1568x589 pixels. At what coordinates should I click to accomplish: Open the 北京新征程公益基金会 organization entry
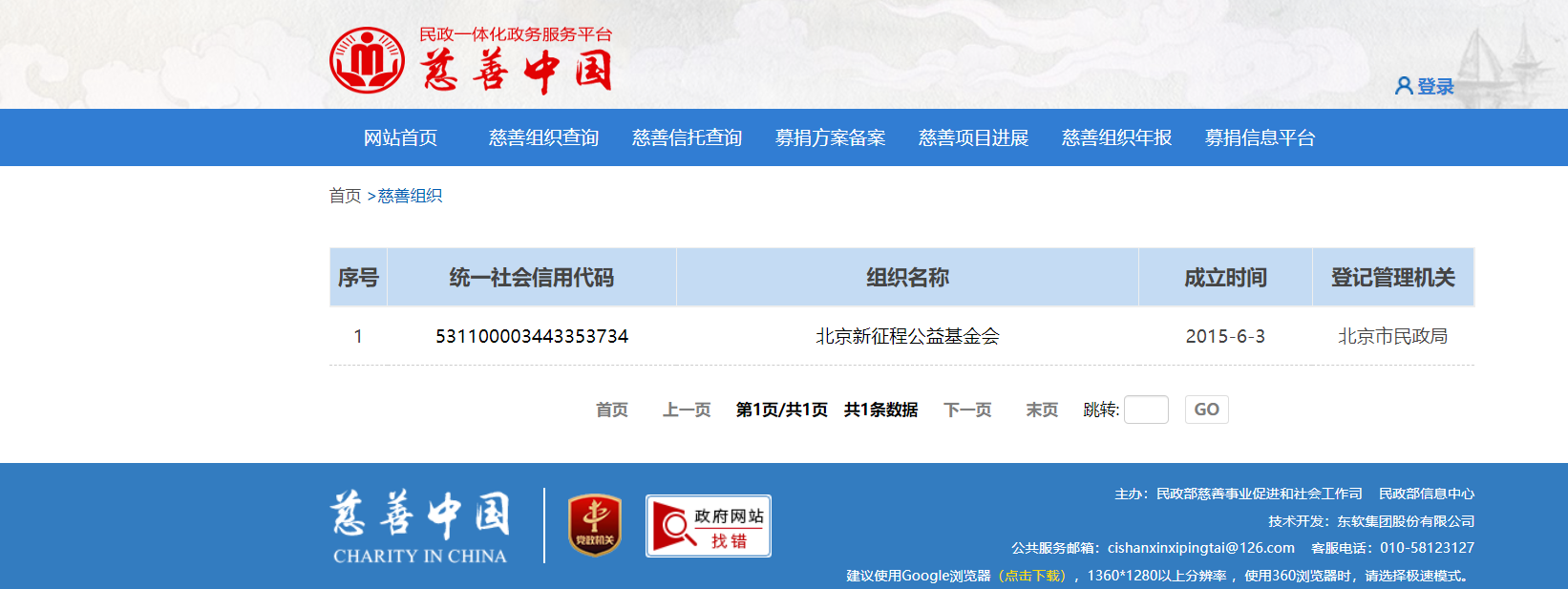[x=906, y=336]
